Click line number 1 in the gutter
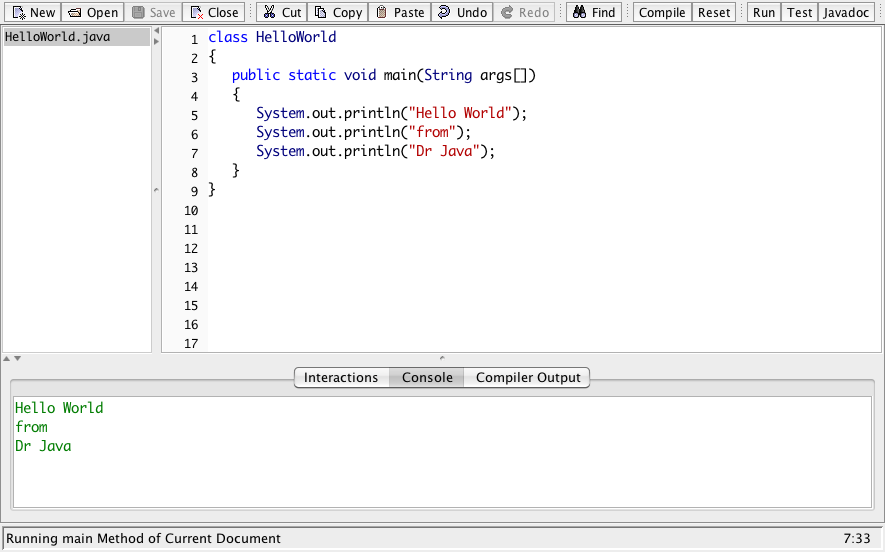The height and width of the screenshot is (552, 885). [194, 40]
